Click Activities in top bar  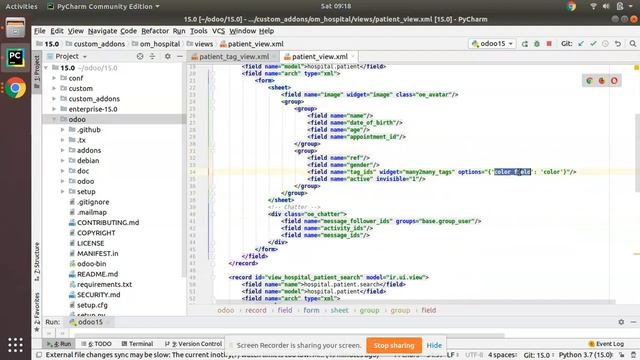[21, 6]
